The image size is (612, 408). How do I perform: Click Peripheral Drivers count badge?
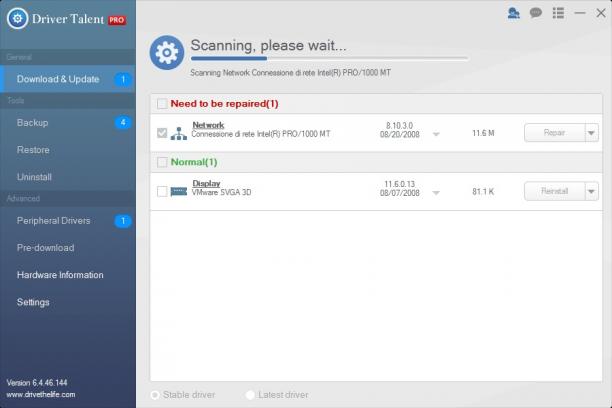tap(123, 221)
